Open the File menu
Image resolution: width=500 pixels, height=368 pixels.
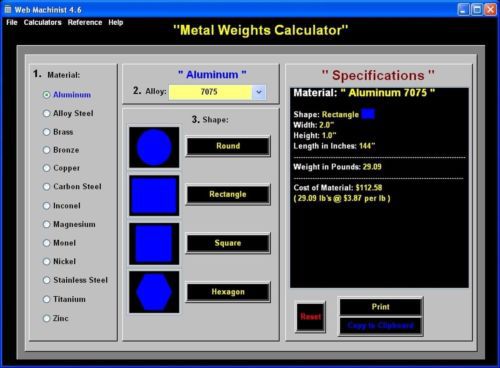pyautogui.click(x=12, y=22)
